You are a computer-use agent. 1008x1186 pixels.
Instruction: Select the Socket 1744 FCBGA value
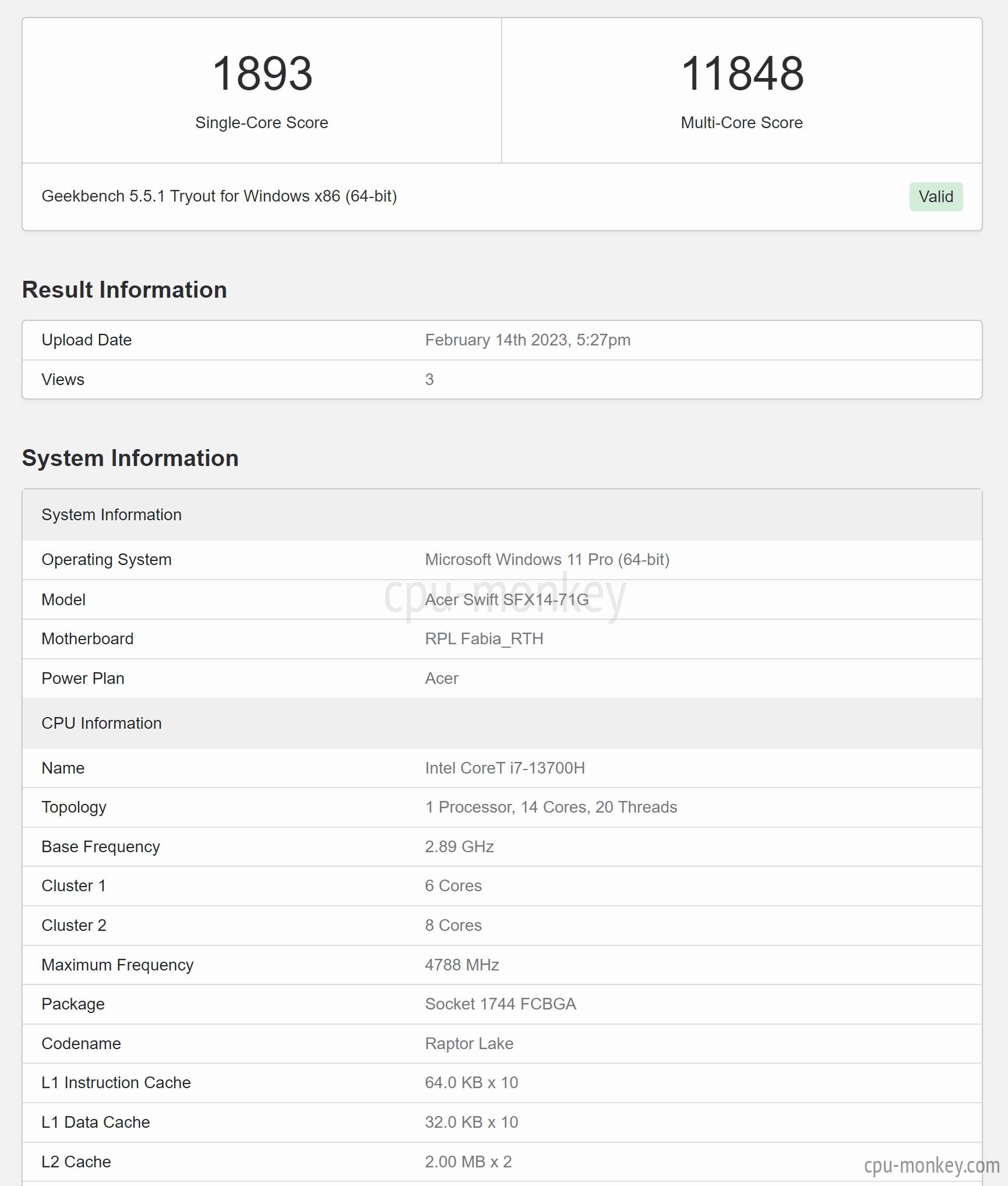click(x=501, y=1004)
